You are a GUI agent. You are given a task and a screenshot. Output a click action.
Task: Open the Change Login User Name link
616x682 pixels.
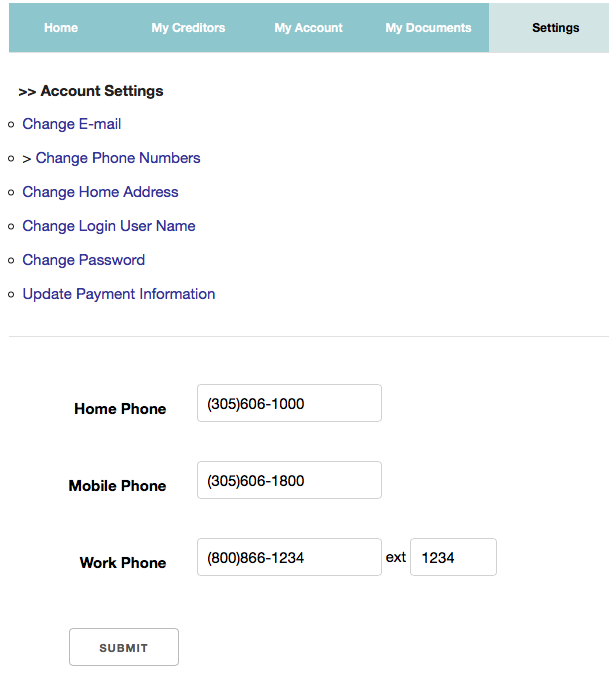tap(109, 226)
